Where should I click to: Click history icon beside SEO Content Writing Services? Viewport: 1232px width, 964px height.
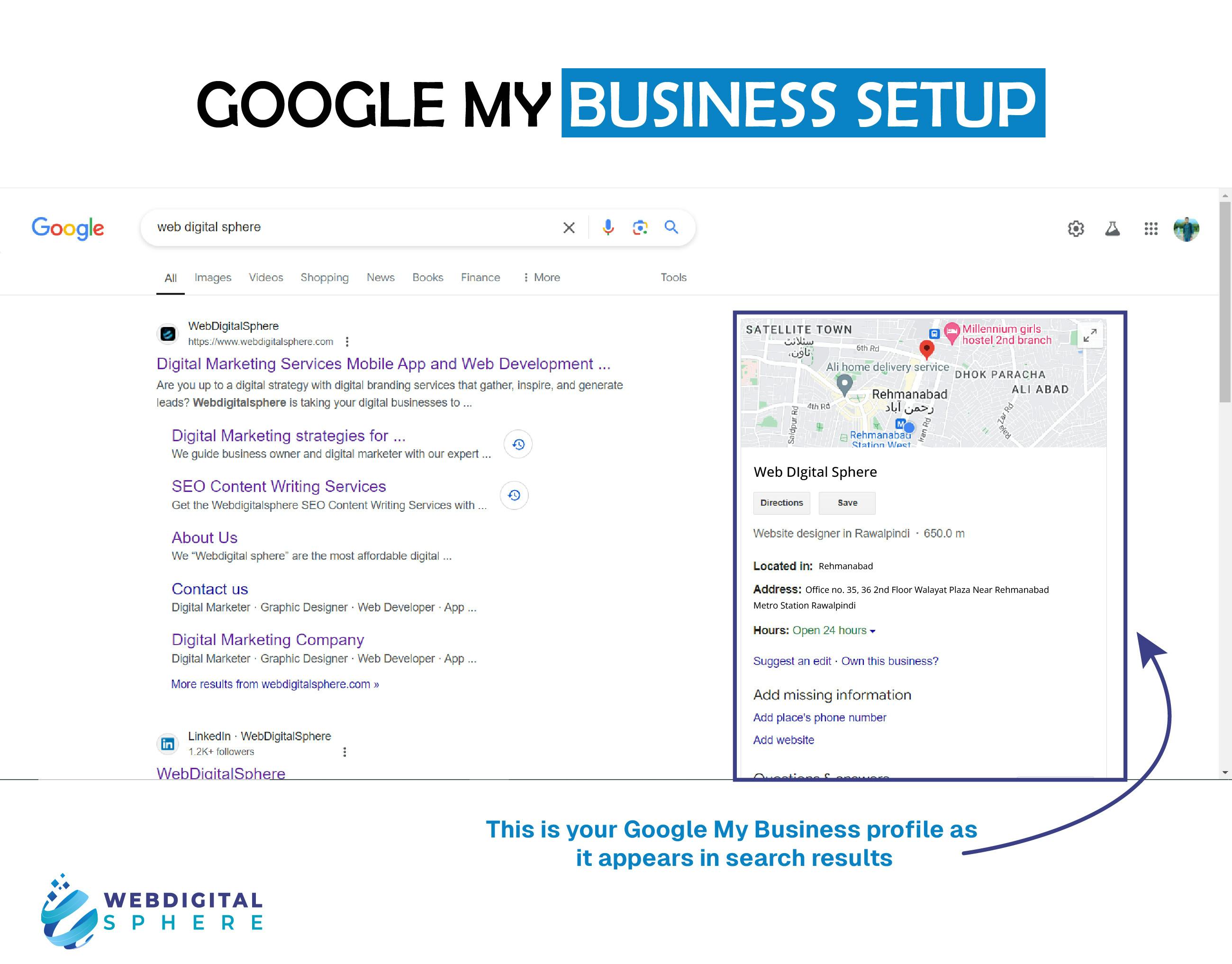(x=514, y=495)
